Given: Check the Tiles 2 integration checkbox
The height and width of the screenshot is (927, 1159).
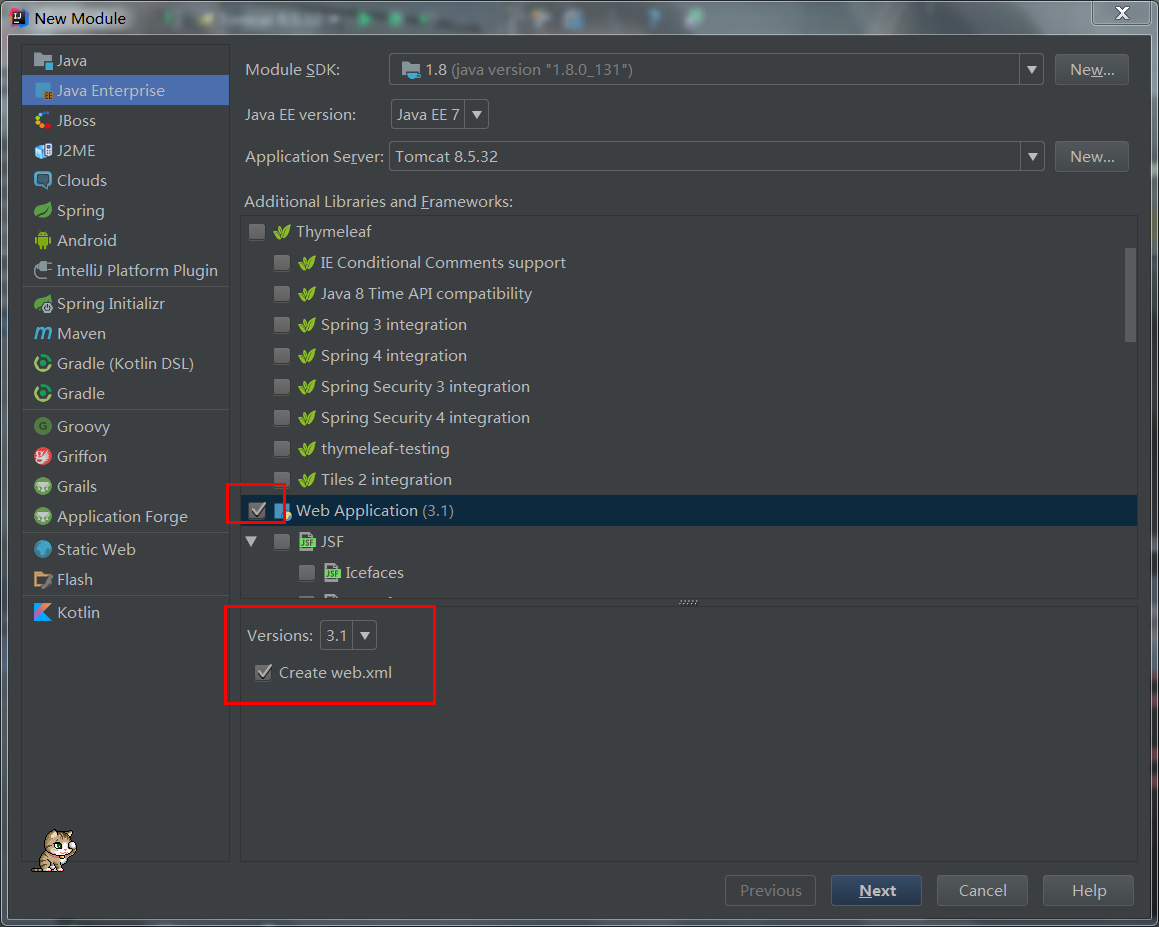Looking at the screenshot, I should tap(282, 479).
